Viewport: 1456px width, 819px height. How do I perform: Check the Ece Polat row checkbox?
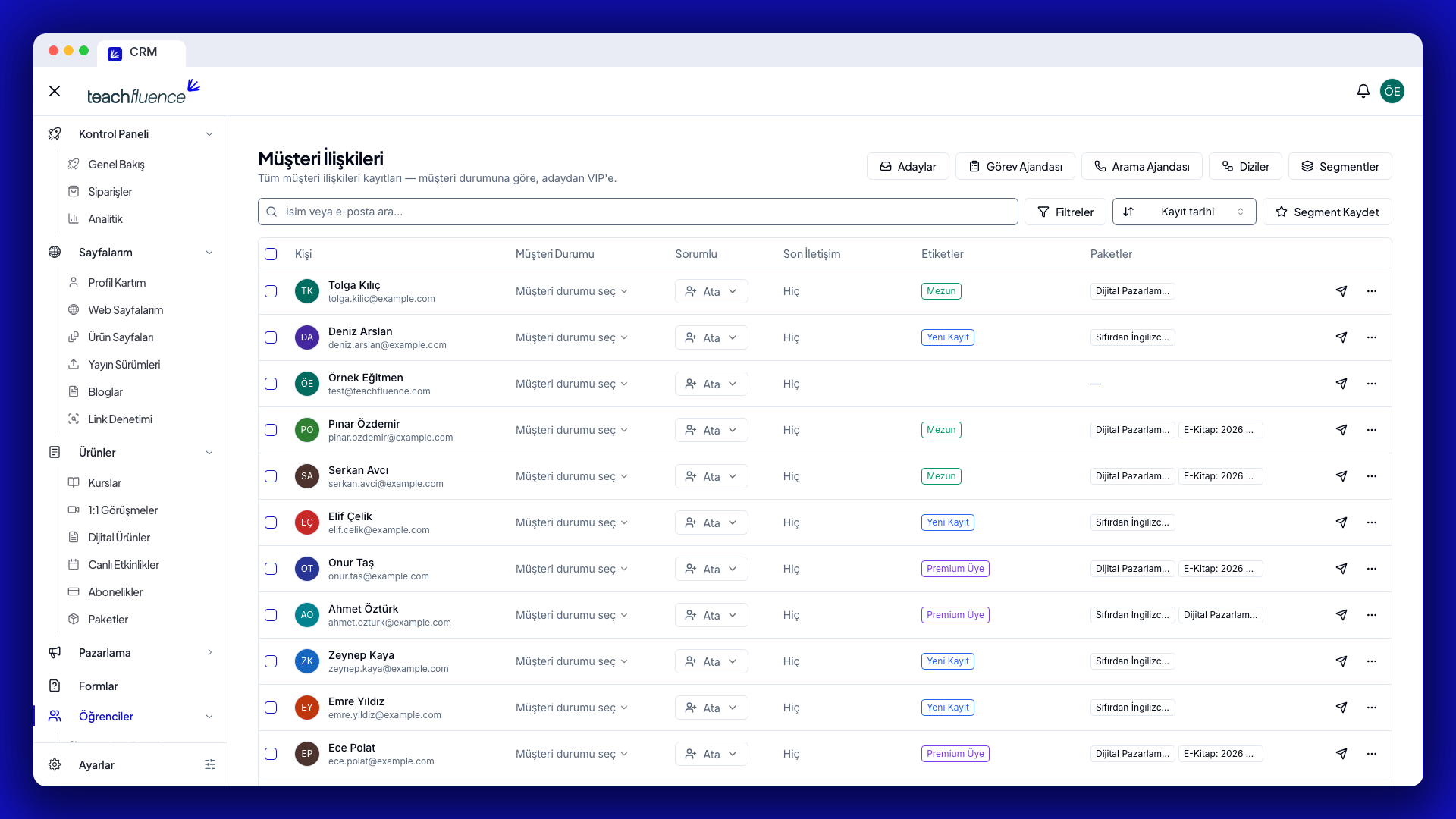271,754
